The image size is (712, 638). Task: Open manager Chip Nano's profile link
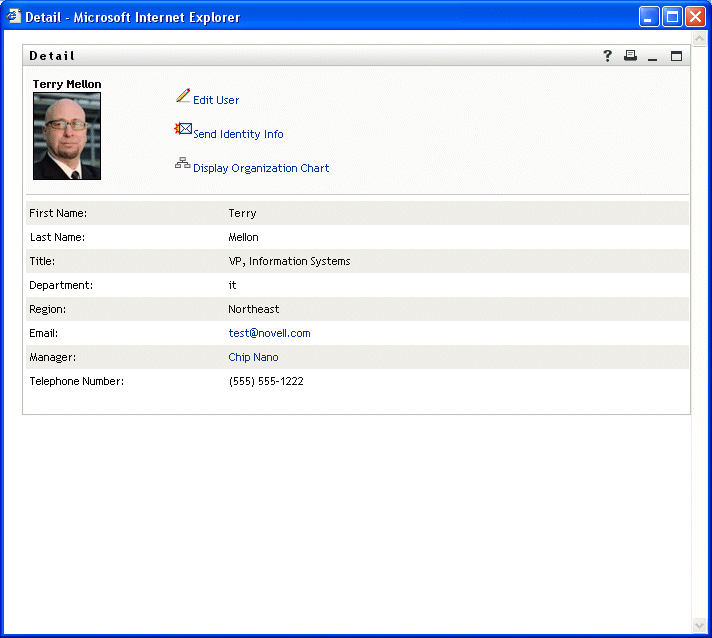tap(253, 357)
